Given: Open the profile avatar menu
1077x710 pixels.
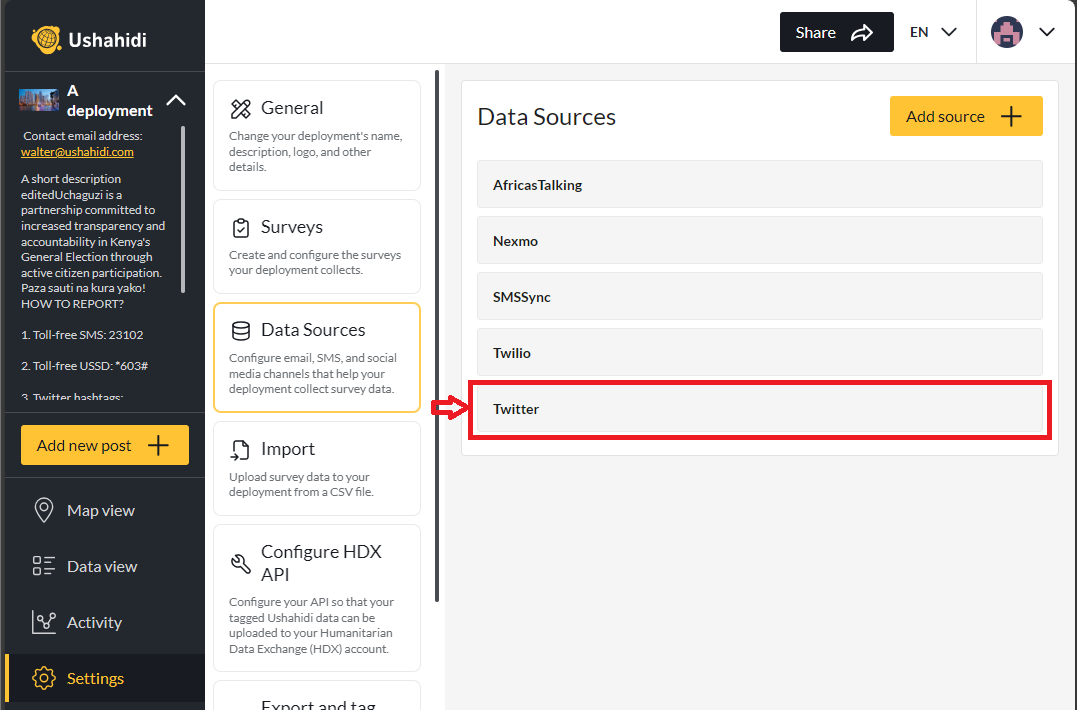Looking at the screenshot, I should 1007,31.
